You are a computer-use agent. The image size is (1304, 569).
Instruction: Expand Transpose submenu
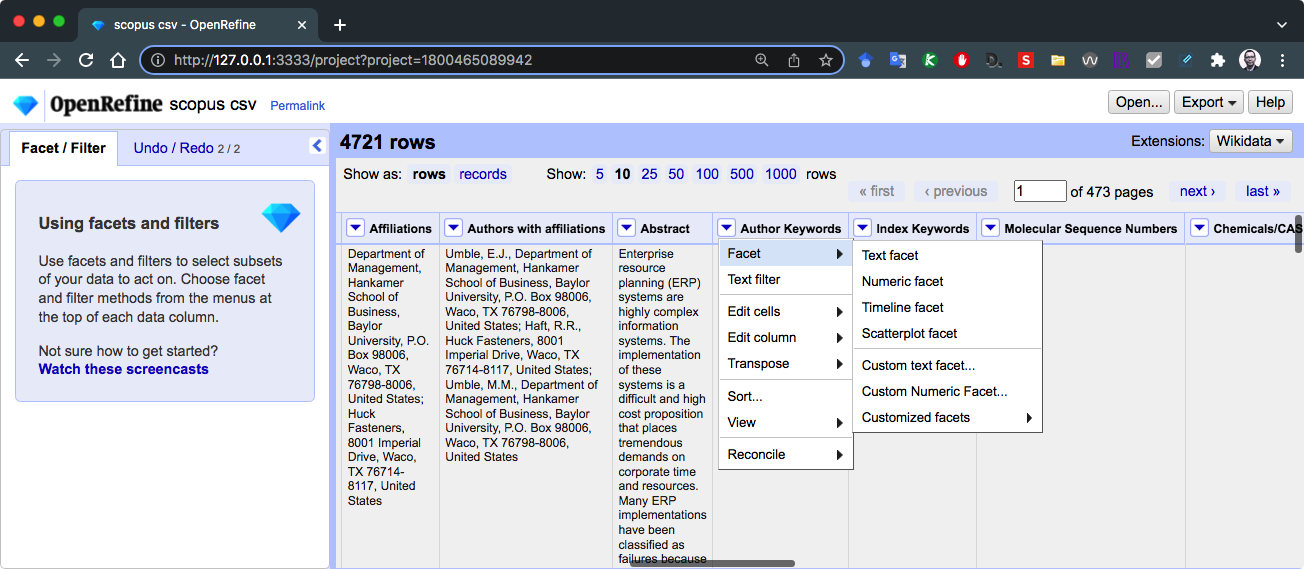click(785, 363)
